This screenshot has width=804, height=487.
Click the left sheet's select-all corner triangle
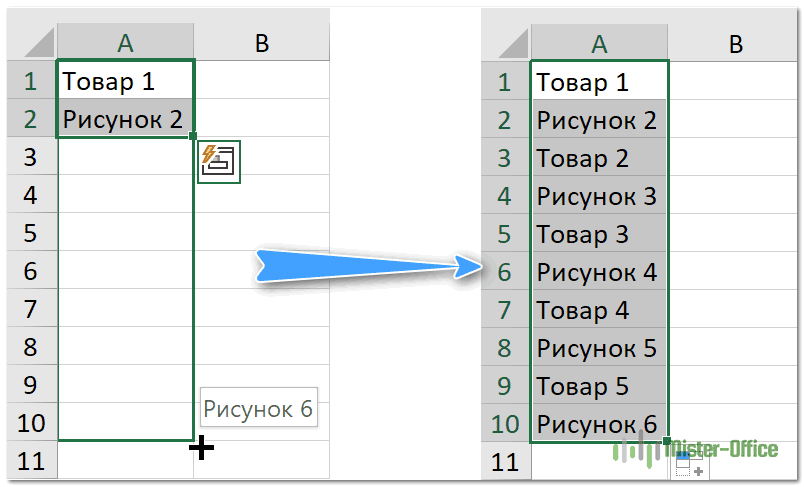[38, 43]
